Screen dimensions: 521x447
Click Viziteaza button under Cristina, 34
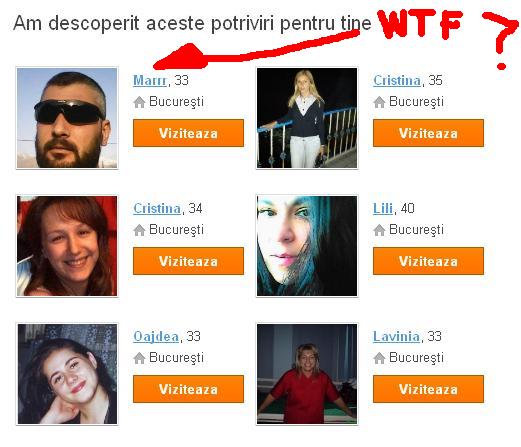188,261
